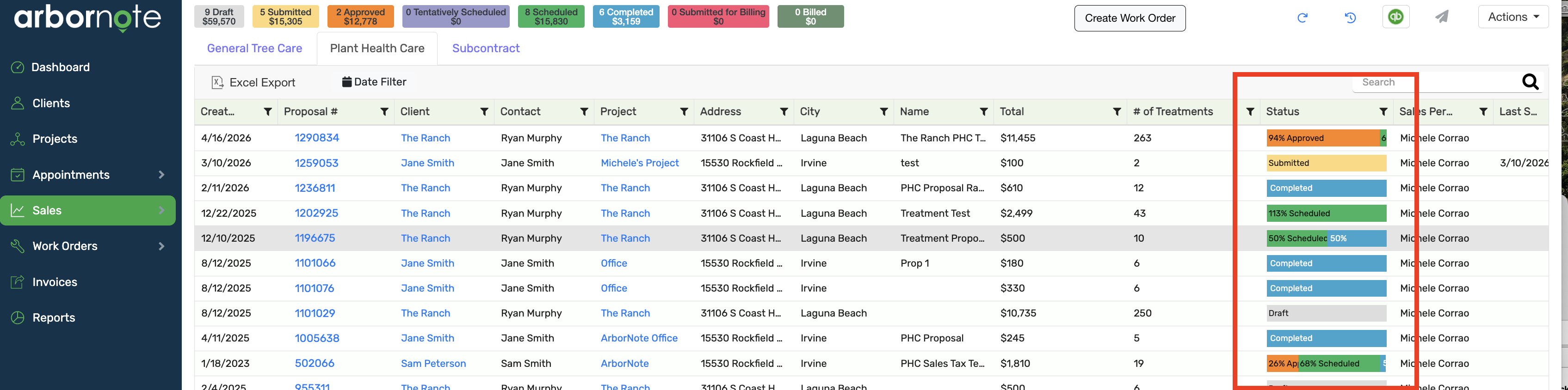Filter by 0 Billed status badge
This screenshot has width=1568, height=390.
click(811, 17)
